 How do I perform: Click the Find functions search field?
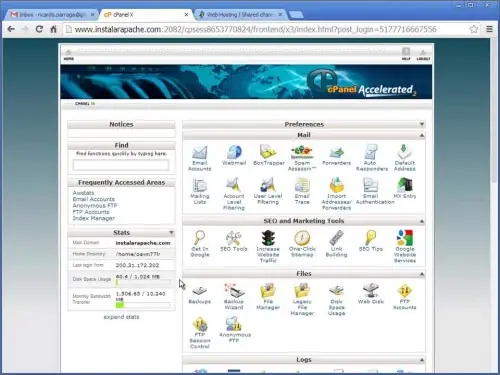pyautogui.click(x=121, y=165)
